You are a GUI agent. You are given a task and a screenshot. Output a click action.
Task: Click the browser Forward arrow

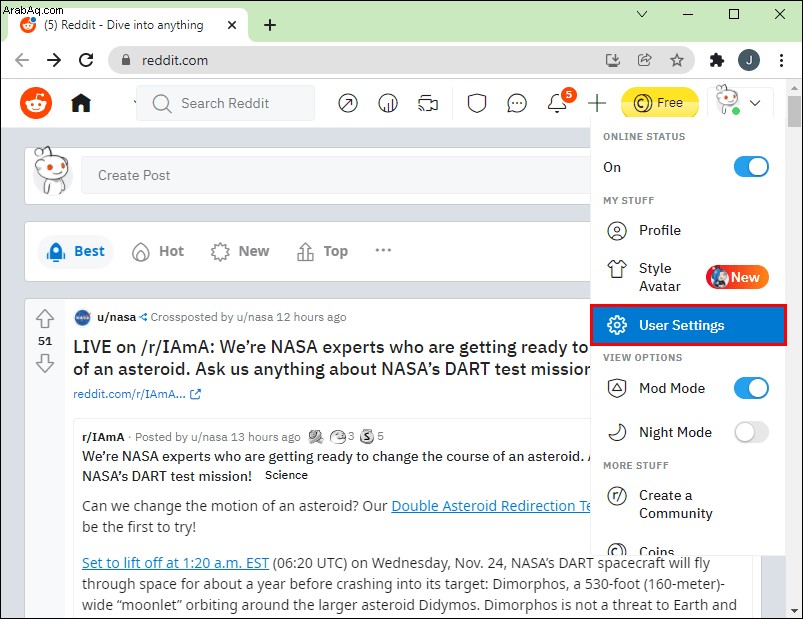click(54, 60)
